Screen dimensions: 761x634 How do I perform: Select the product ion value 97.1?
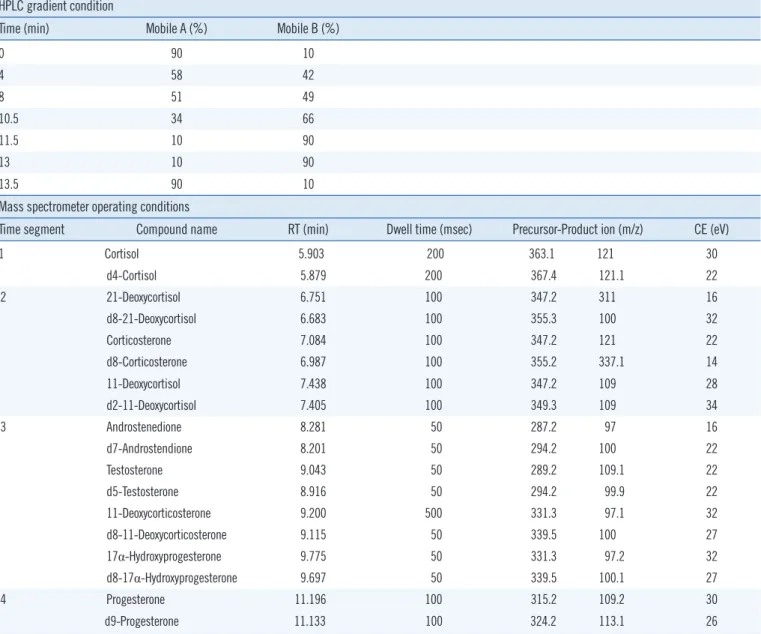pos(614,514)
